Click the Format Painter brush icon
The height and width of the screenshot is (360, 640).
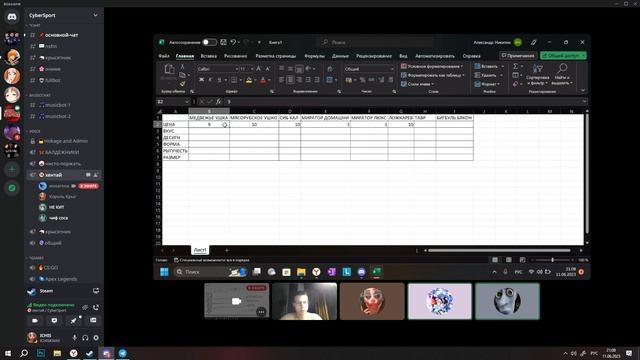pos(182,84)
